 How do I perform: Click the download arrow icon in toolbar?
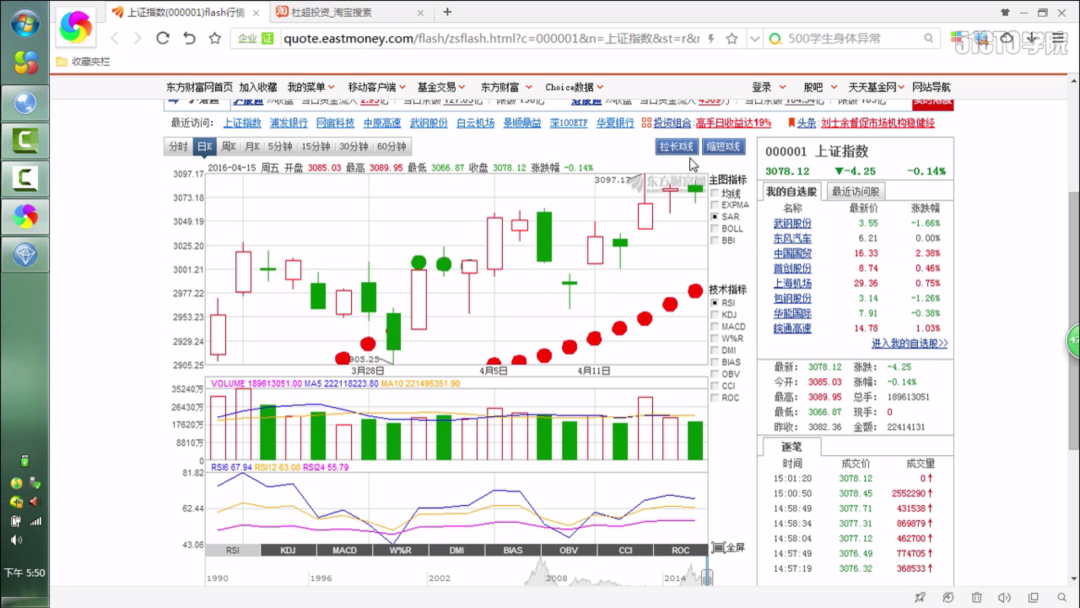(1031, 39)
